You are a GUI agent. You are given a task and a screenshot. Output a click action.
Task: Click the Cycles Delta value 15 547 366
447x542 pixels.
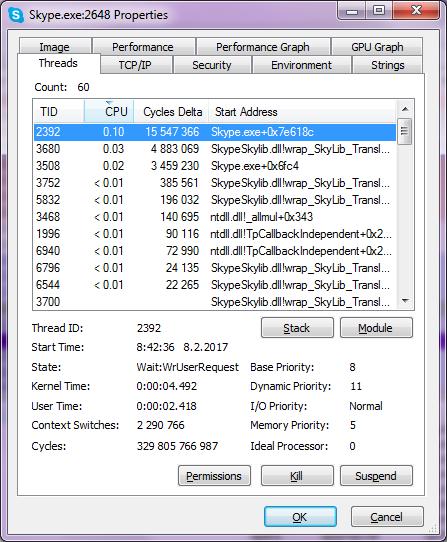point(172,132)
